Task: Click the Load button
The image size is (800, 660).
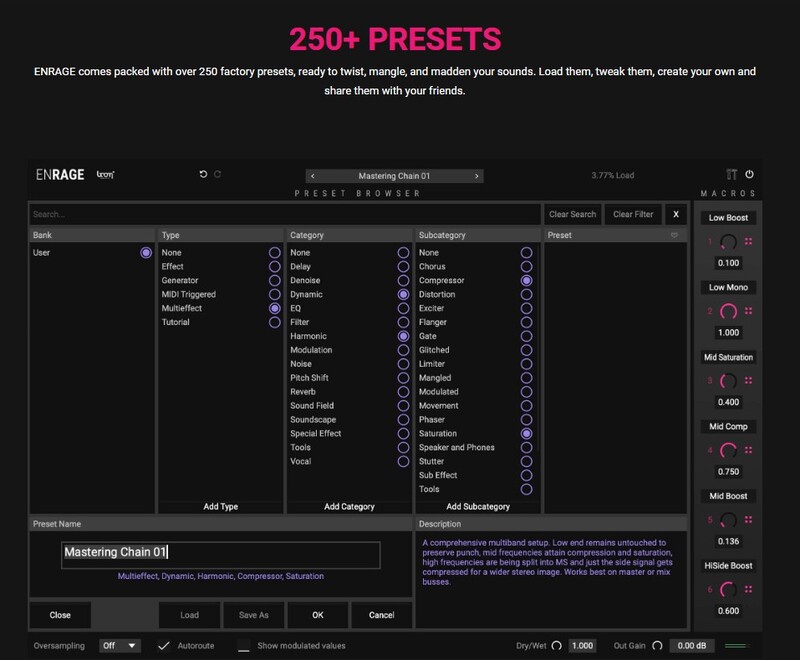Action: pos(189,615)
